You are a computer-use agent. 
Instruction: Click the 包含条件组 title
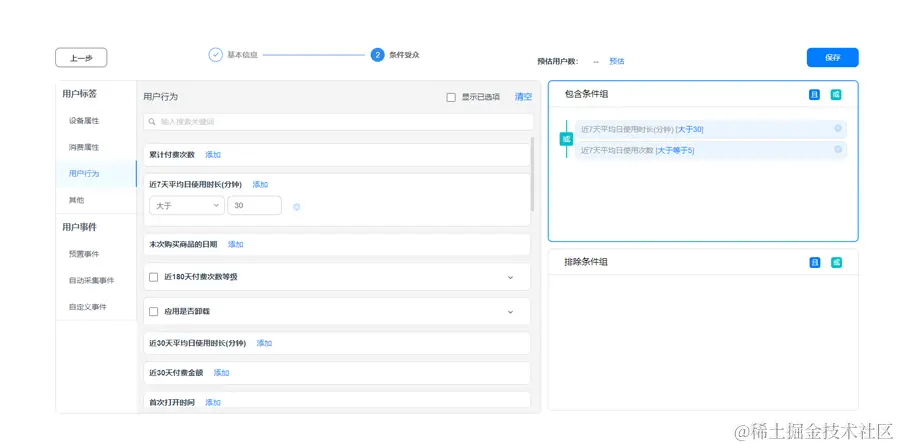pos(586,94)
